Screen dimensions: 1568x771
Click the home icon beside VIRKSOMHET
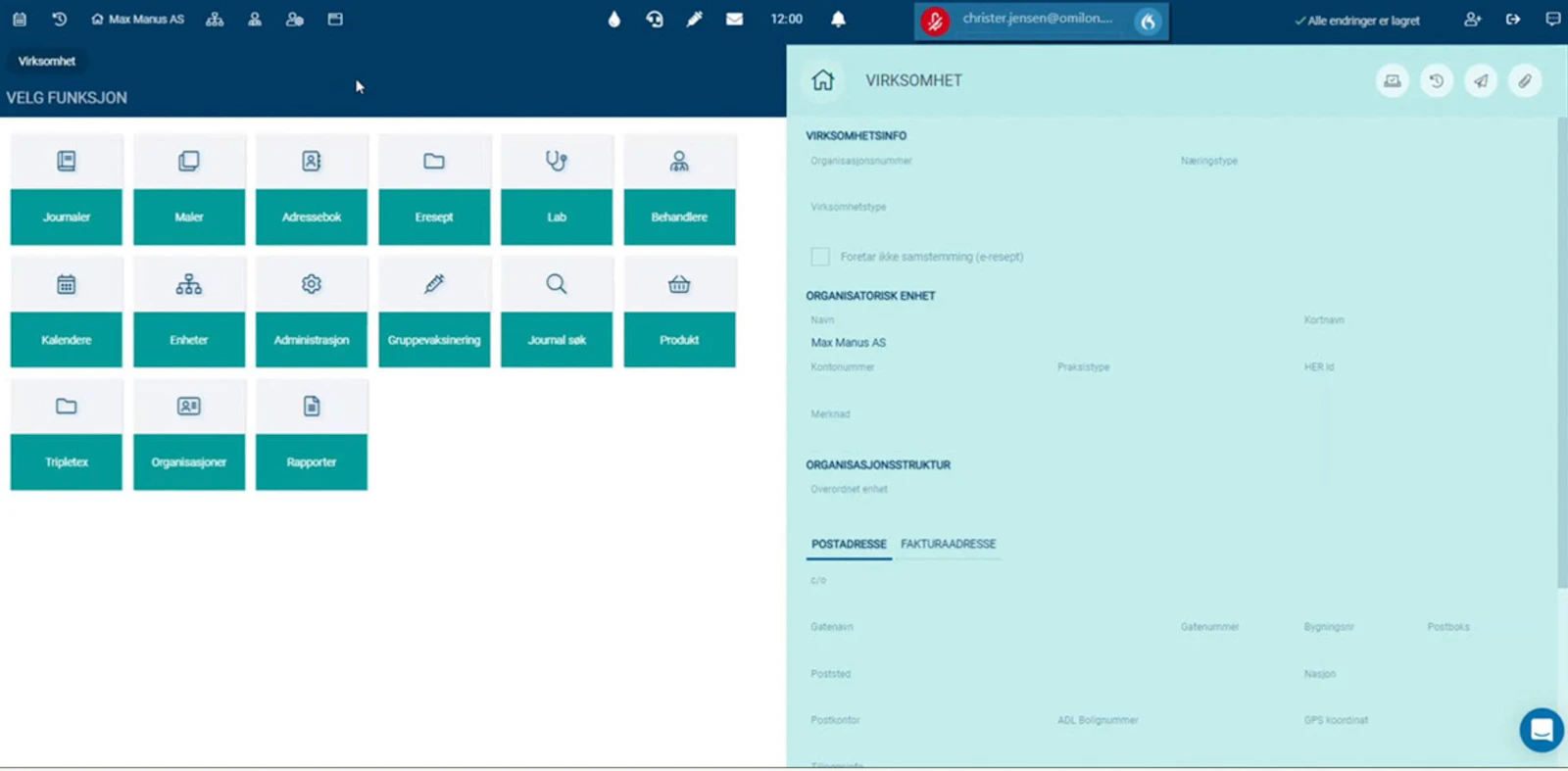point(823,80)
